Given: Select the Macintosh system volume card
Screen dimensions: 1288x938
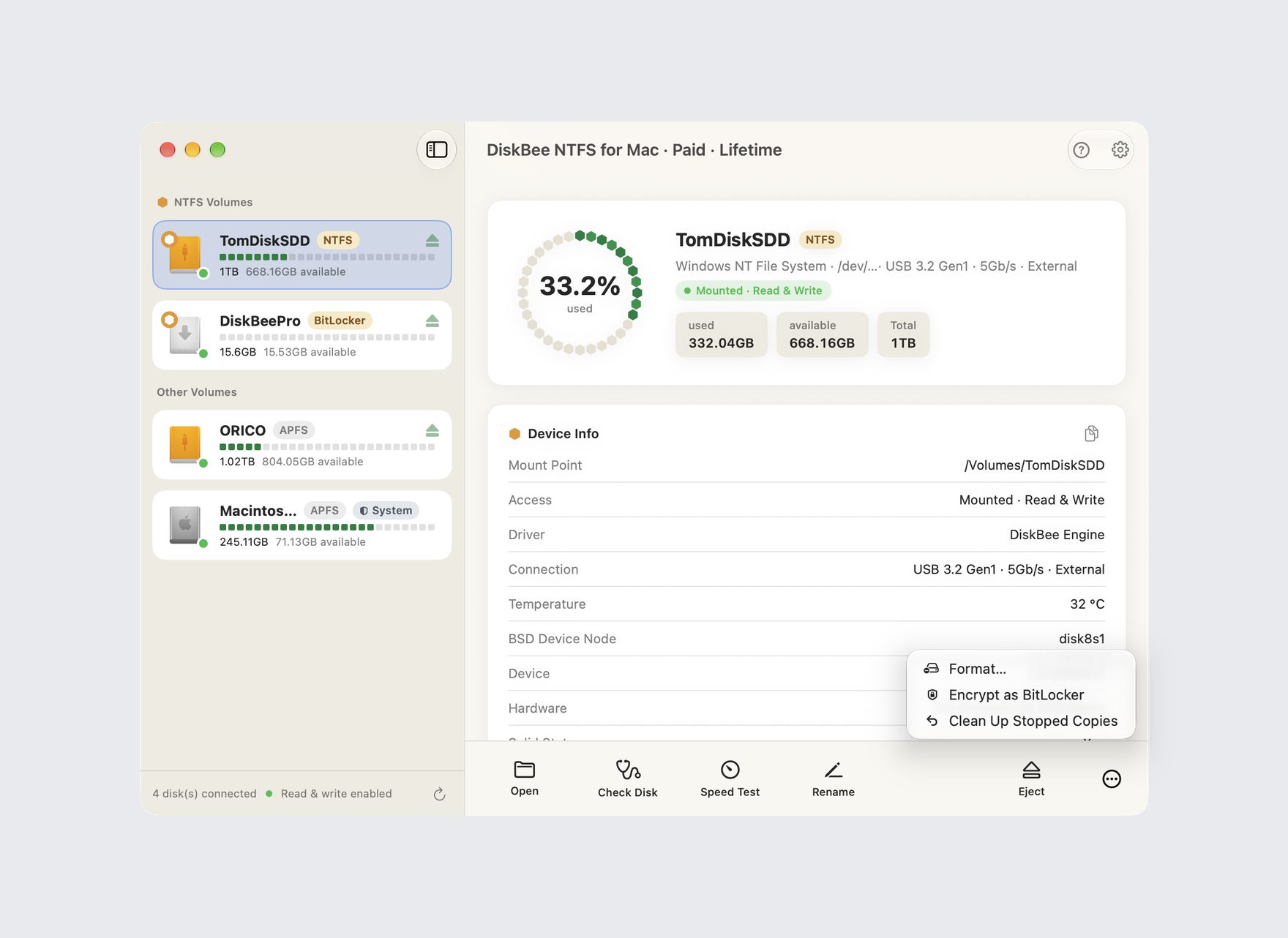Looking at the screenshot, I should tap(302, 525).
